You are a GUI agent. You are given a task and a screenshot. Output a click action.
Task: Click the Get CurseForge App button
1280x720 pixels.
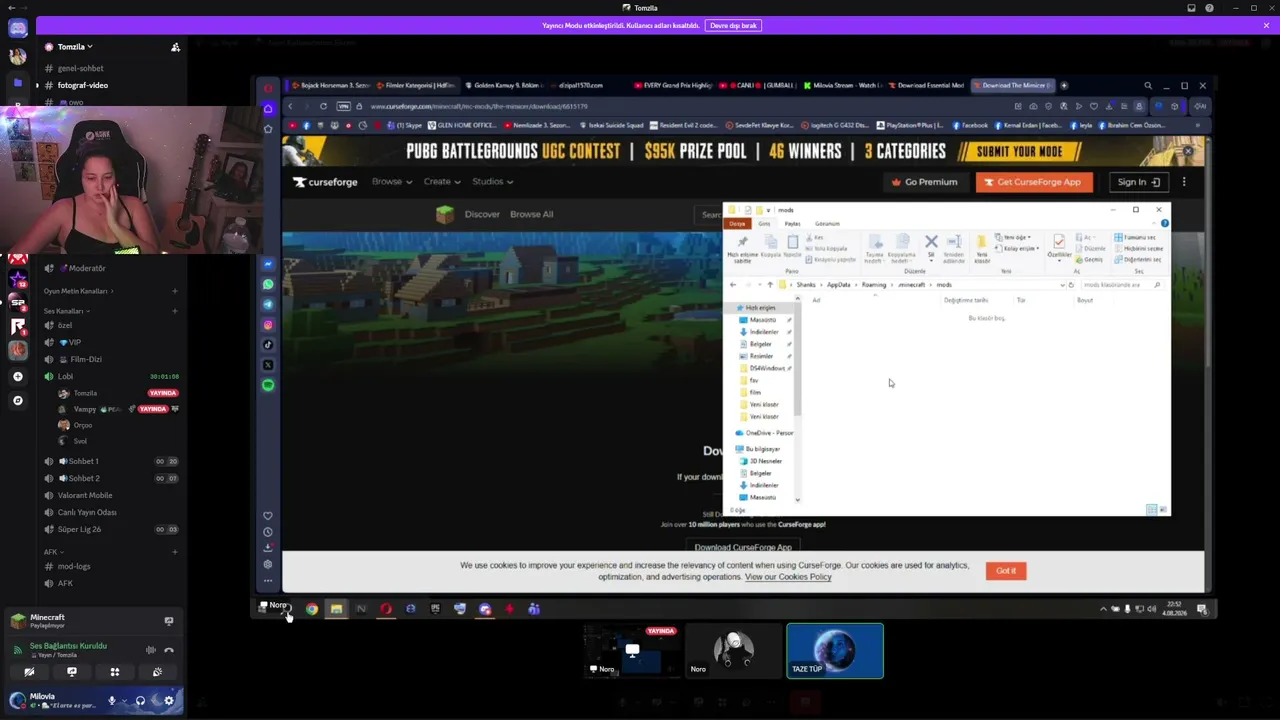[1034, 182]
